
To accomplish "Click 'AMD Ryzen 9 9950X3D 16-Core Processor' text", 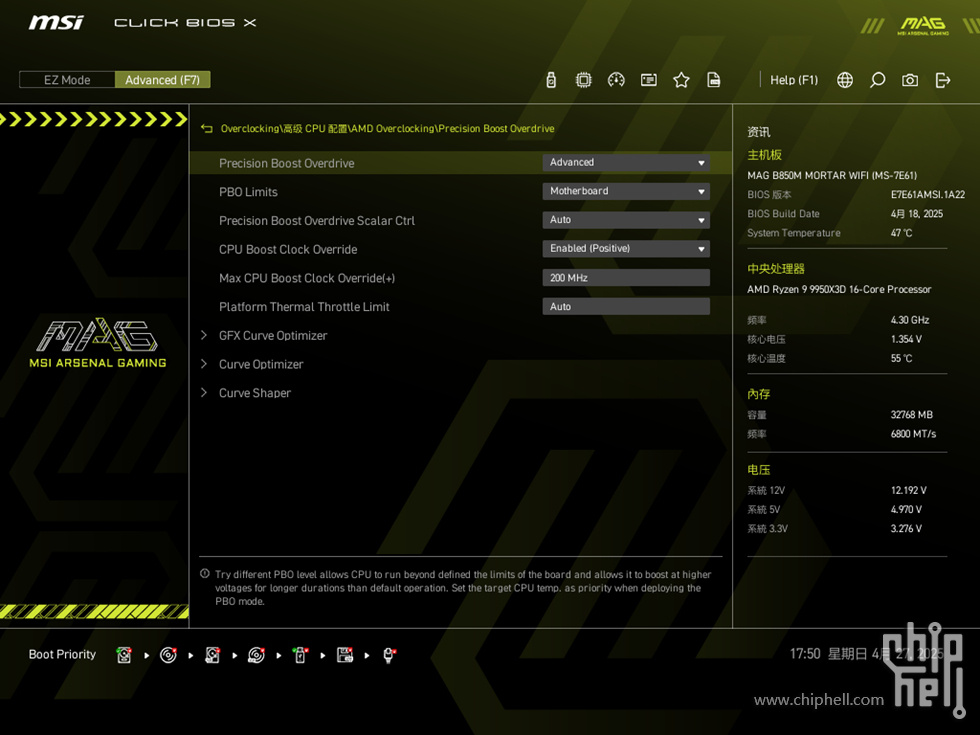I will pos(839,289).
